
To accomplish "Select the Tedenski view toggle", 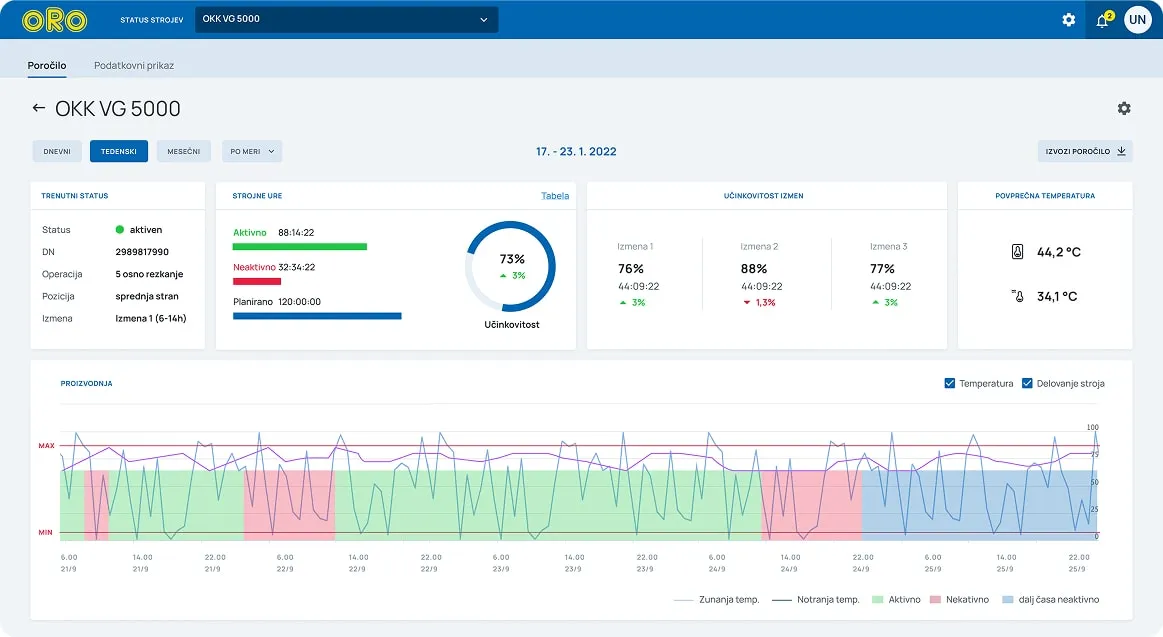I will click(x=119, y=151).
